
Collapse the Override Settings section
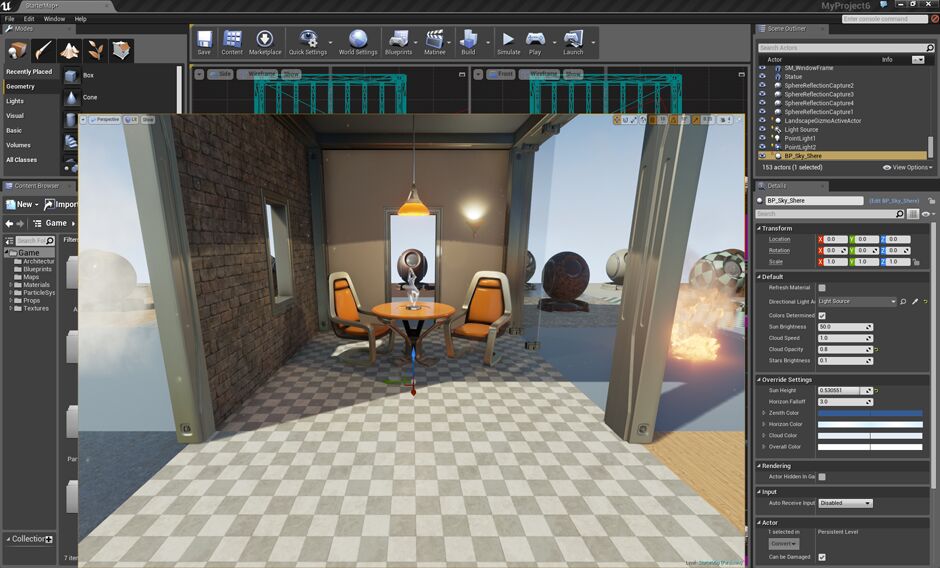point(787,380)
